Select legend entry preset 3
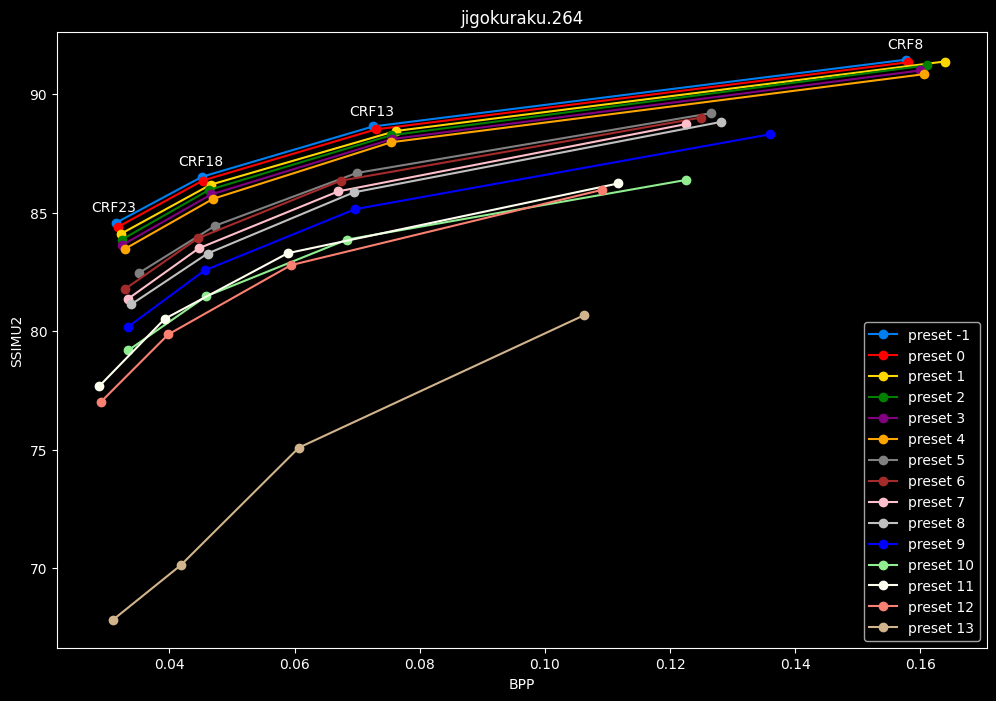Screen dimensions: 996x701 coord(916,418)
